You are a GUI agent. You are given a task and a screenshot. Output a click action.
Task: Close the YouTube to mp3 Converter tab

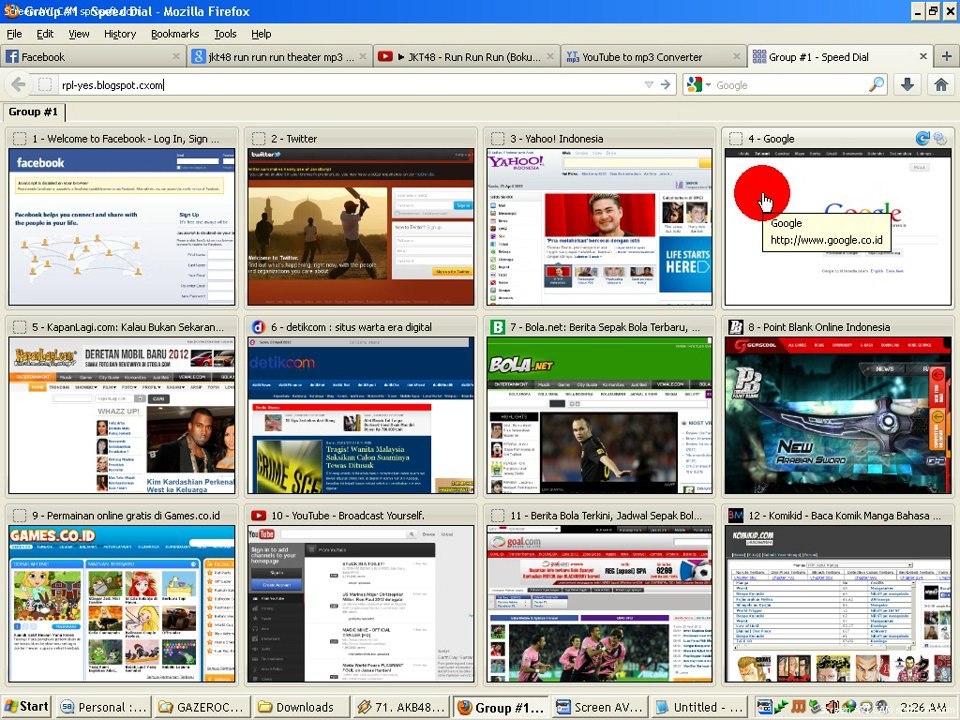click(737, 56)
